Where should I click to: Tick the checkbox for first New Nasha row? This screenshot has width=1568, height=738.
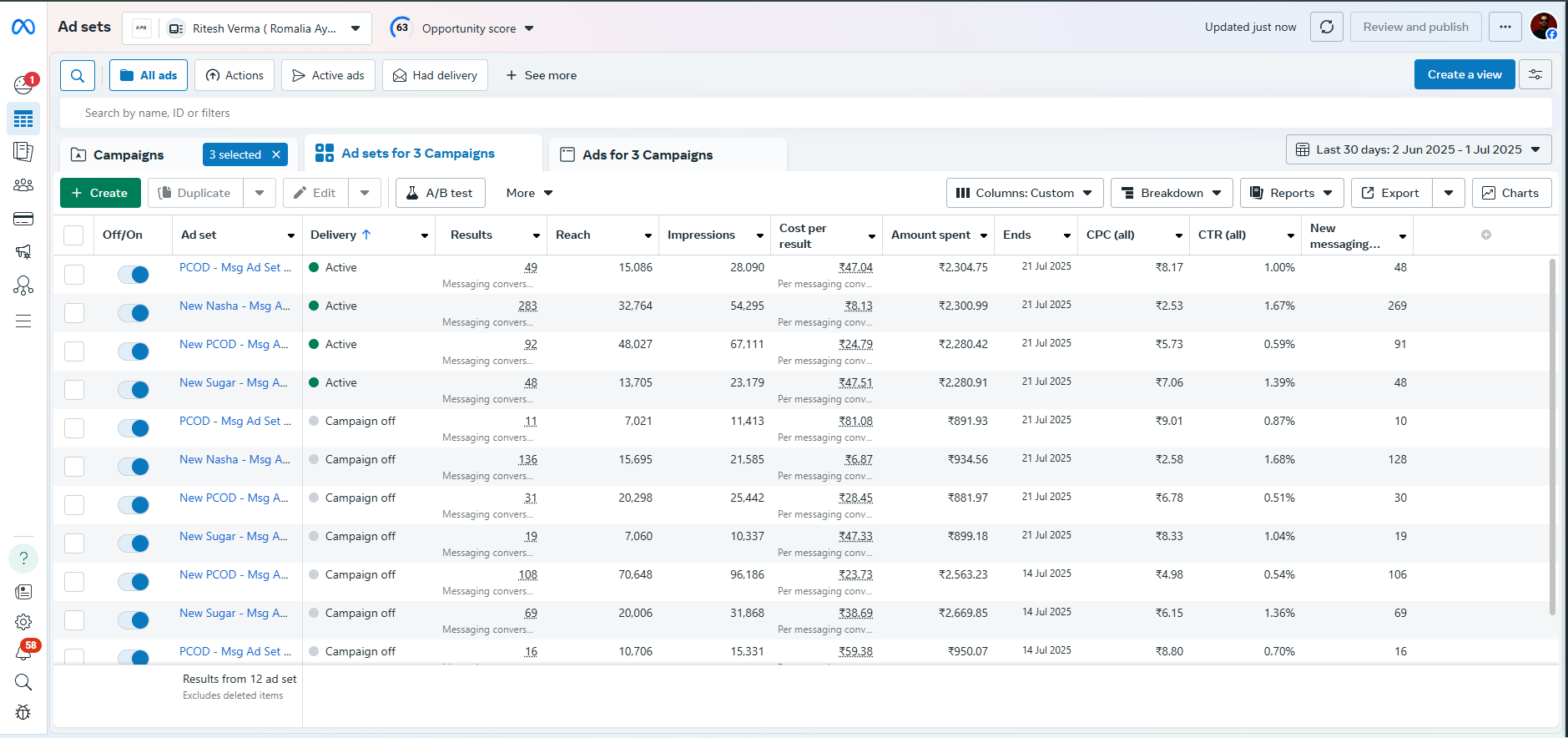tap(74, 313)
